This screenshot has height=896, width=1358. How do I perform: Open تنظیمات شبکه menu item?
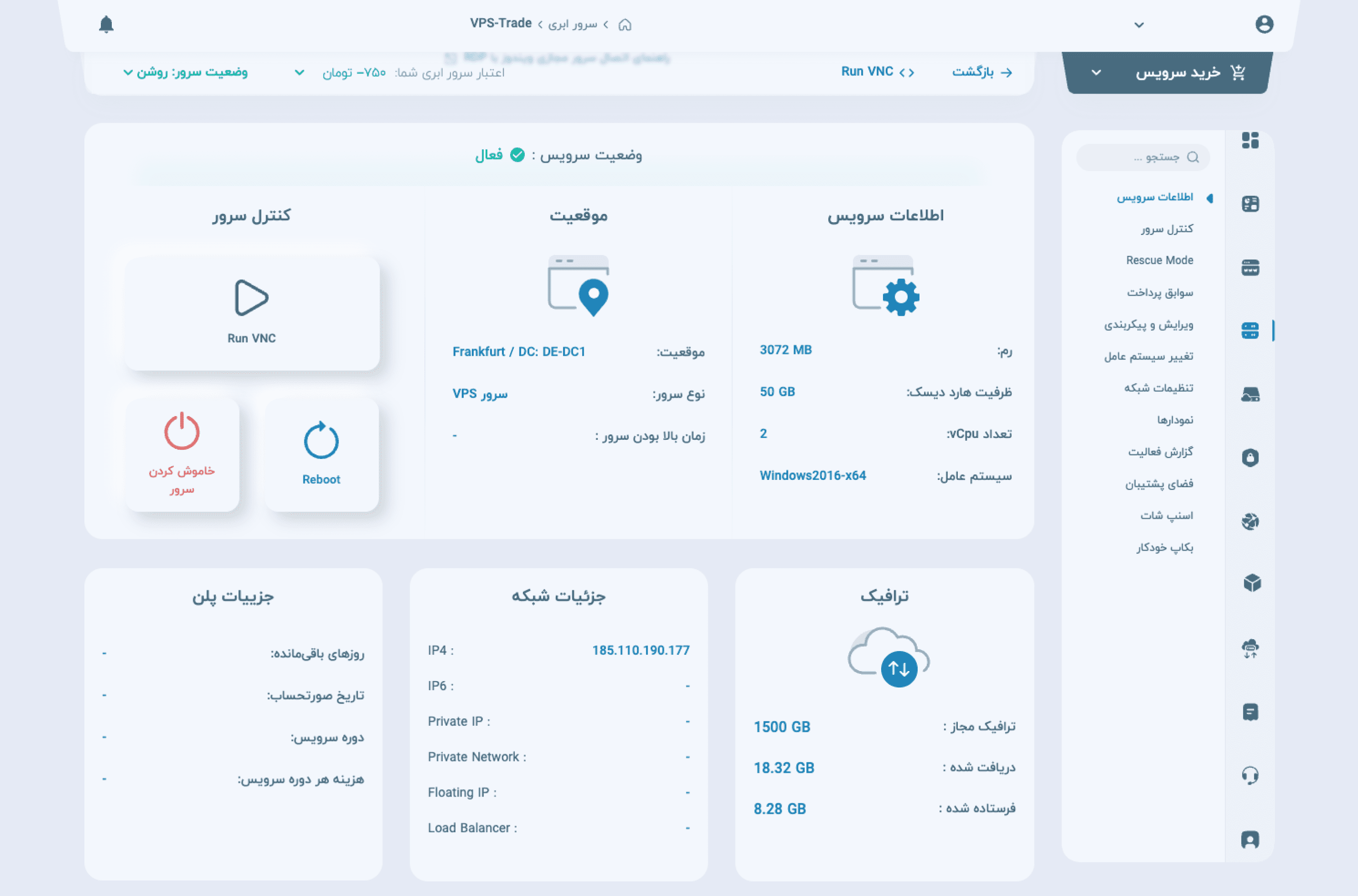tap(1159, 388)
